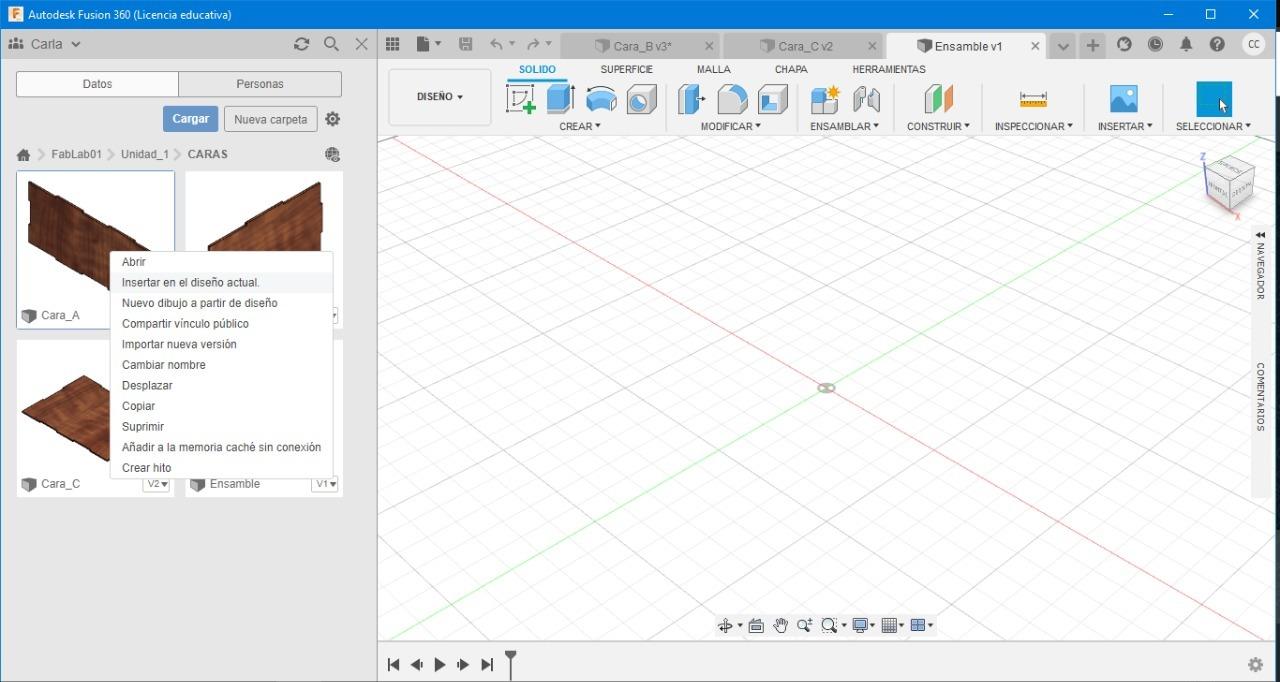The height and width of the screenshot is (682, 1280).
Task: Switch to the SUPERFICIE tab
Action: (626, 69)
